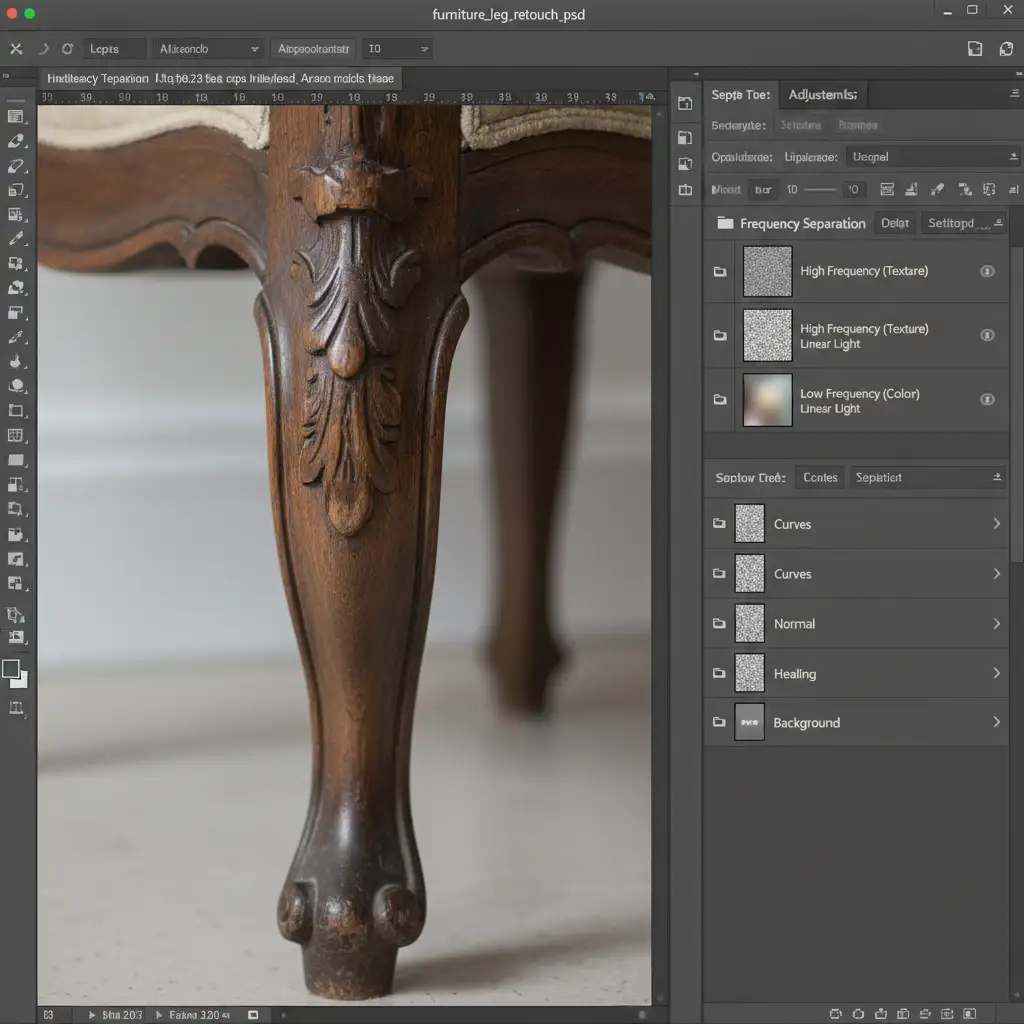Screen dimensions: 1024x1024
Task: Toggle visibility of High Frequency (Texture) Linear Light
Action: click(x=987, y=335)
